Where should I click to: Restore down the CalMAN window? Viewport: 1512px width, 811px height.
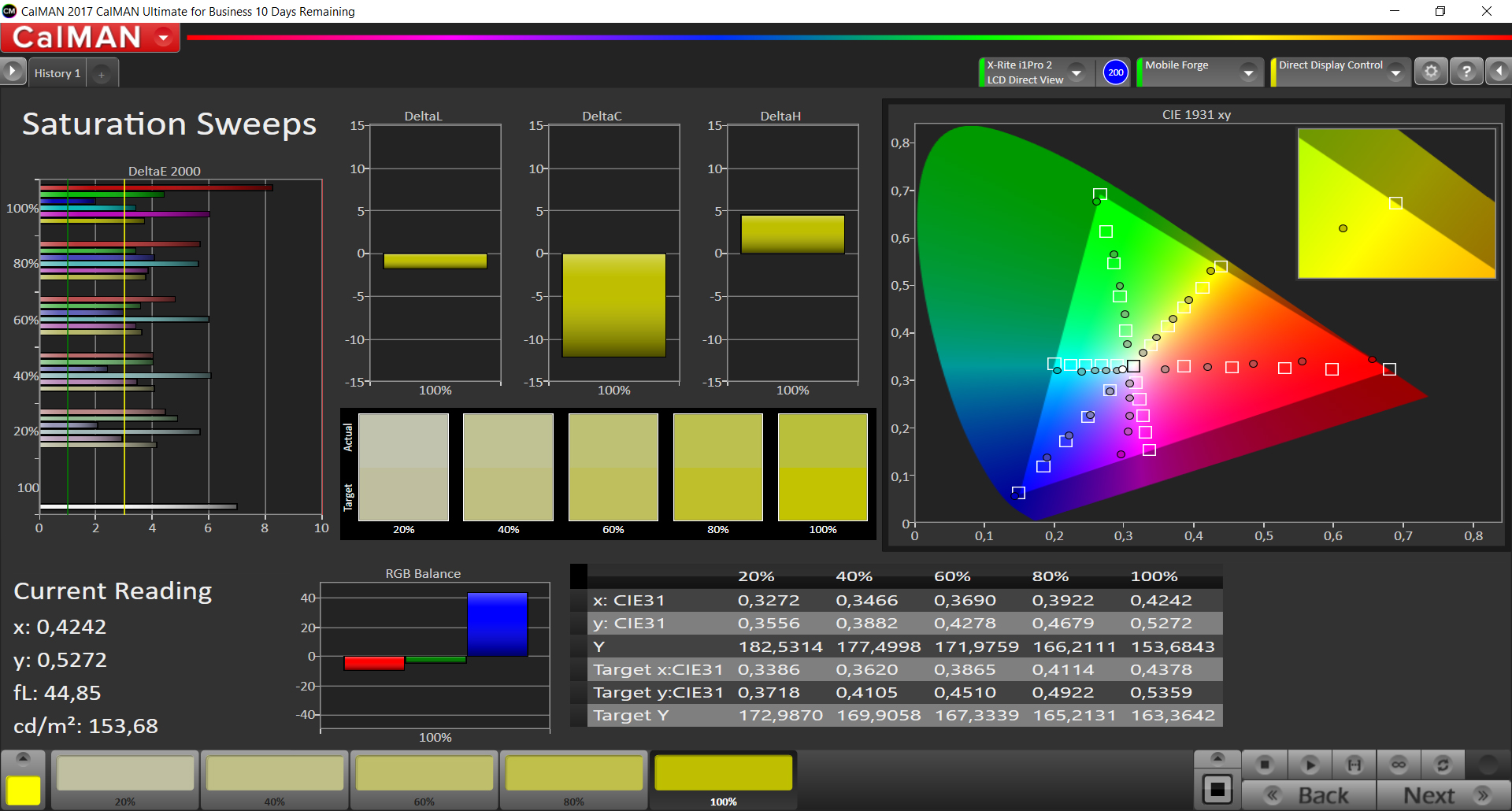pos(1440,11)
